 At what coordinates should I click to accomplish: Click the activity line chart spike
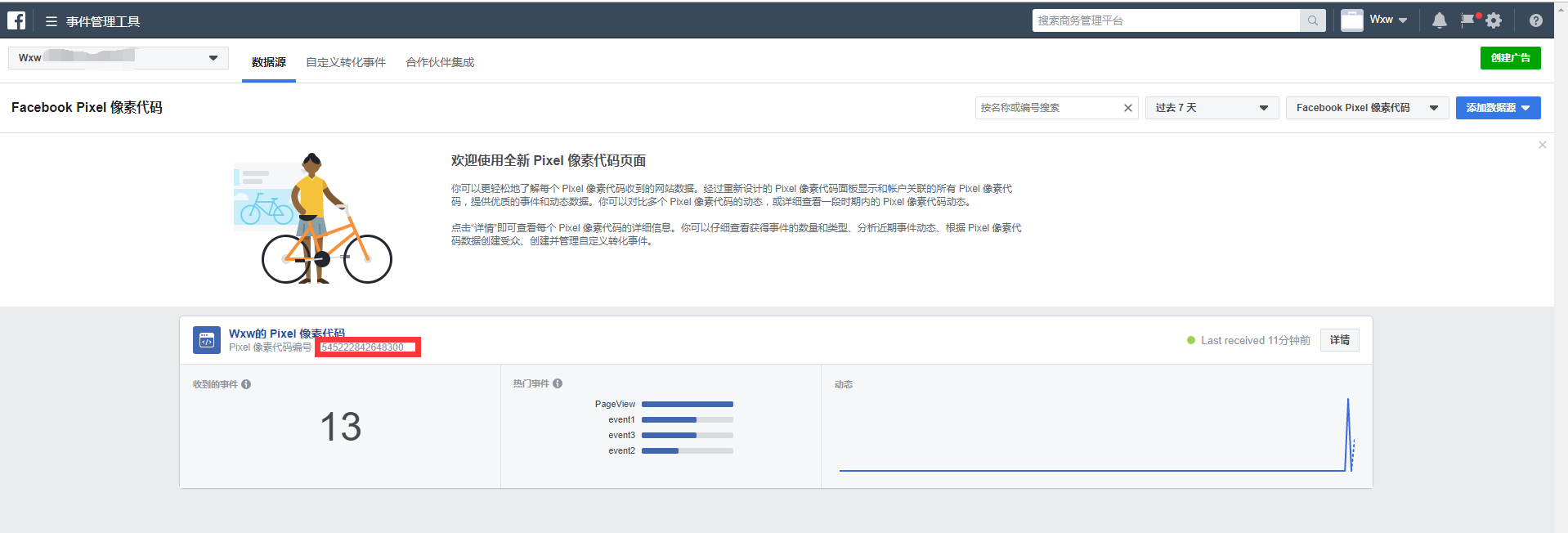click(x=1348, y=433)
